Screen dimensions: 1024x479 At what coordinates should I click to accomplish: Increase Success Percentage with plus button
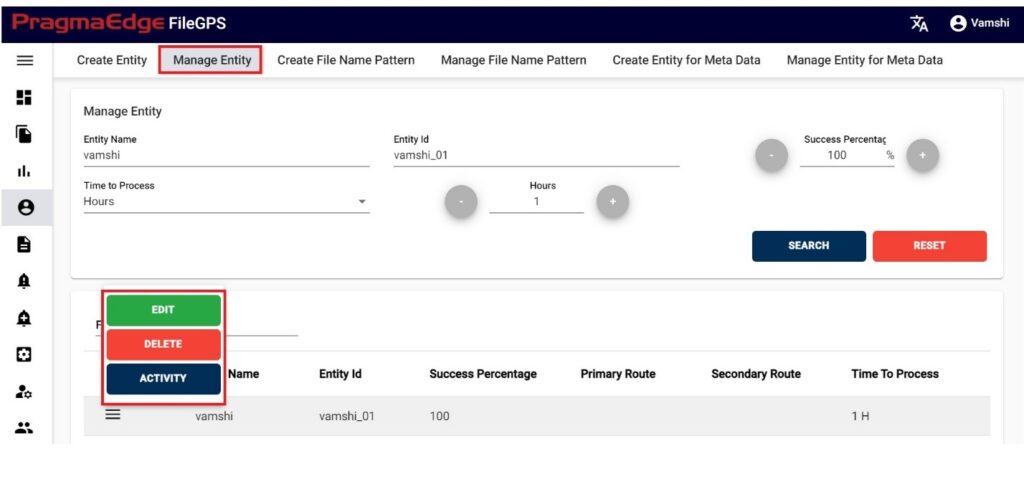[923, 155]
